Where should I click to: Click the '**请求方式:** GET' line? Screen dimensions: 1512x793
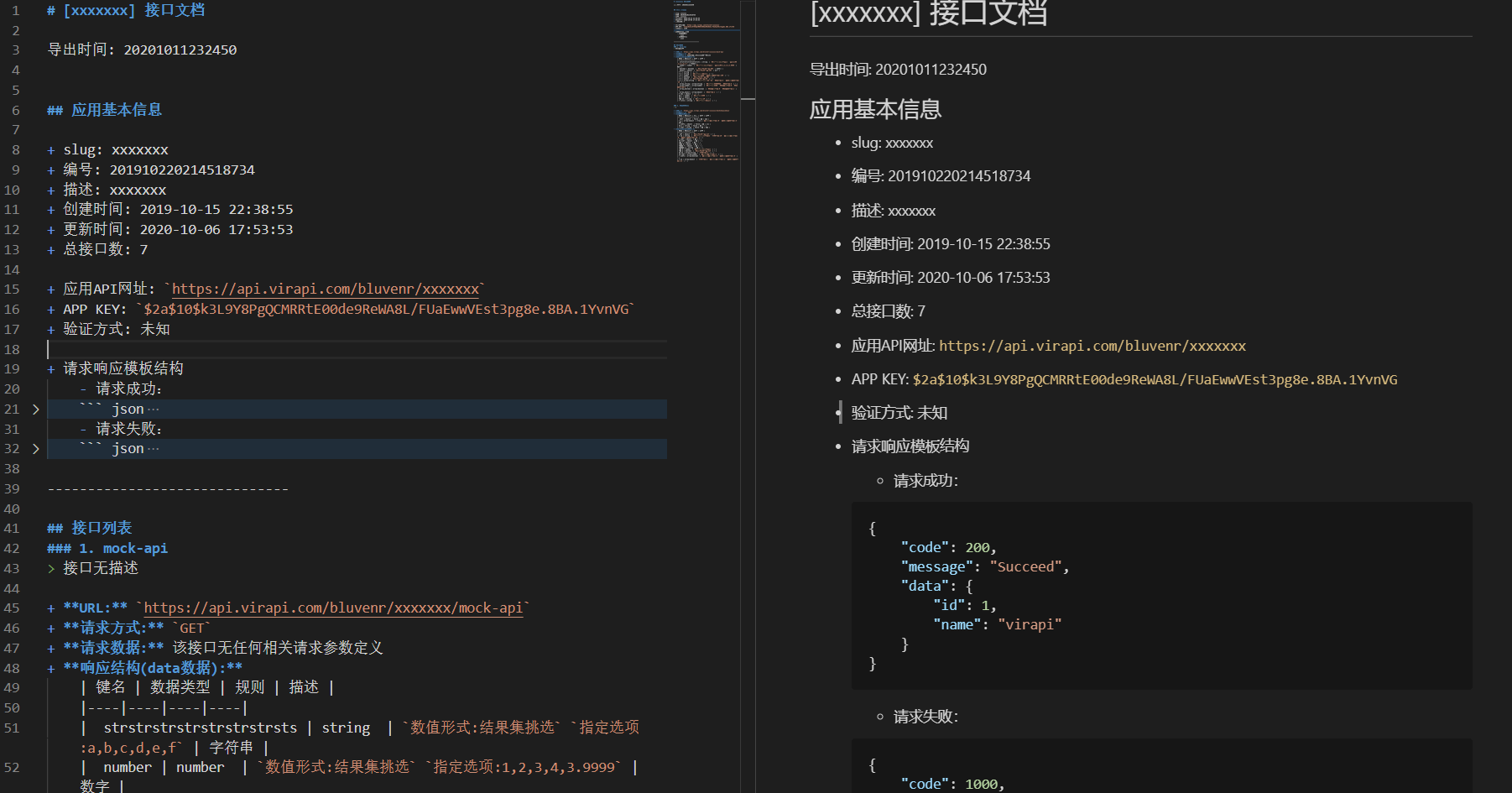129,629
